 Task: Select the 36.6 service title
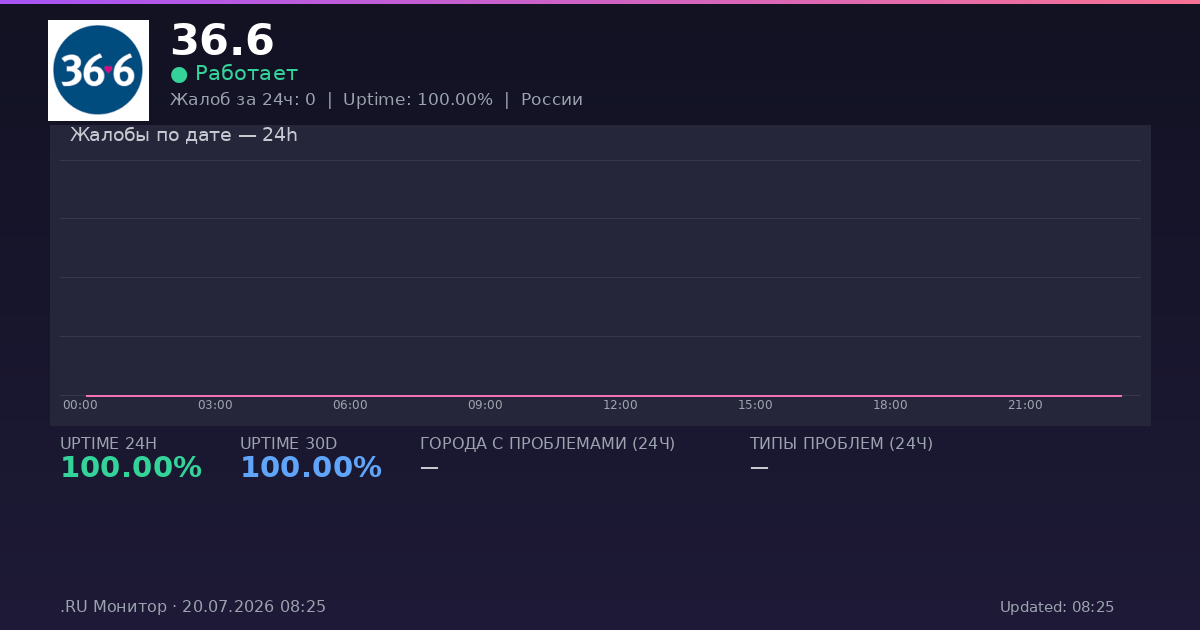(222, 41)
